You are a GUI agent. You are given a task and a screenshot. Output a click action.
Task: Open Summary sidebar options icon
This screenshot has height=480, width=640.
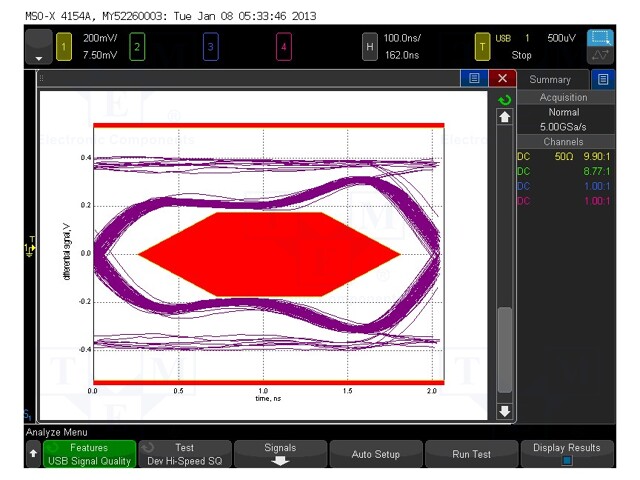603,79
